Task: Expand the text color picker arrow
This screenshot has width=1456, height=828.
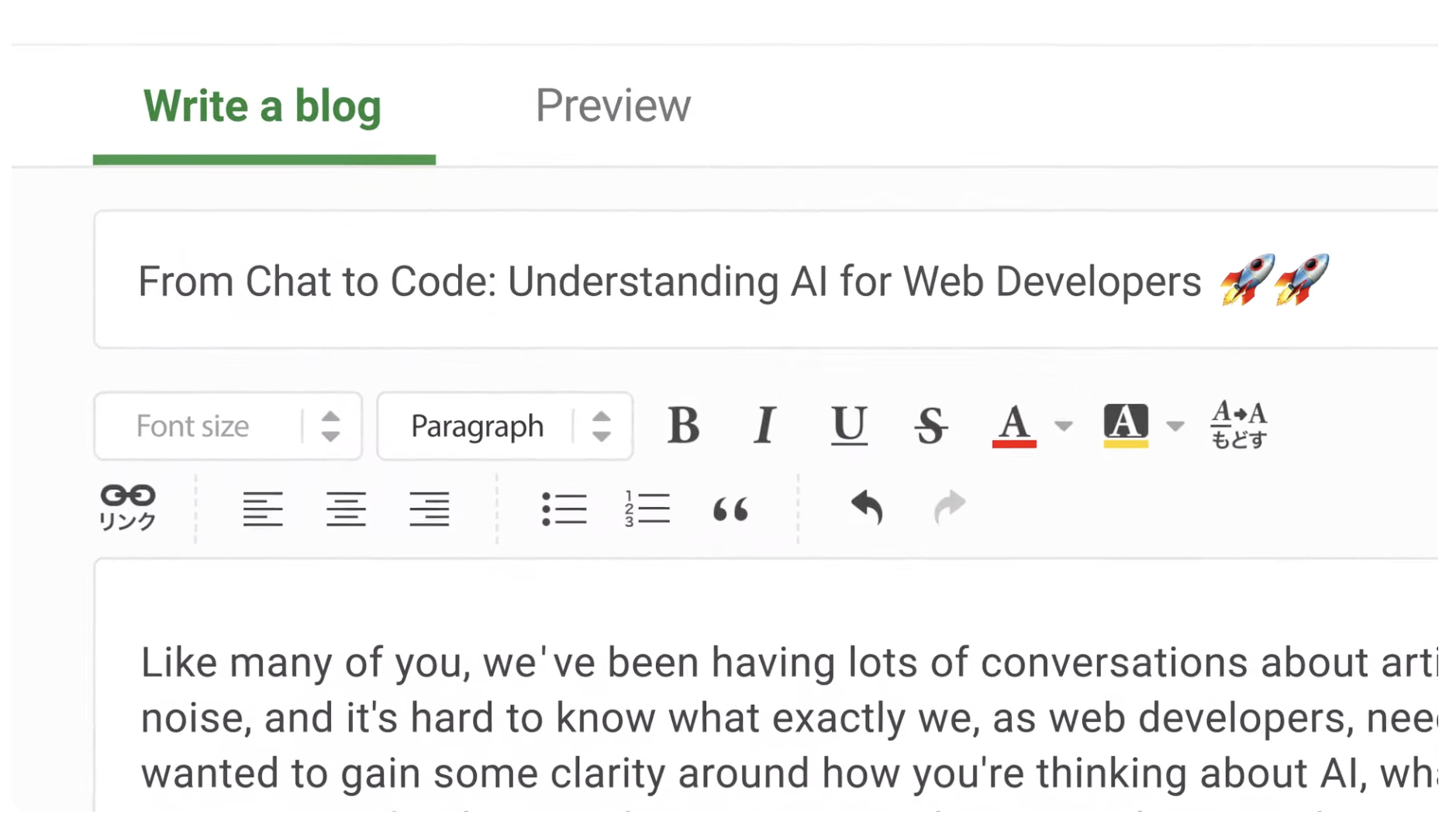Action: [x=1064, y=426]
